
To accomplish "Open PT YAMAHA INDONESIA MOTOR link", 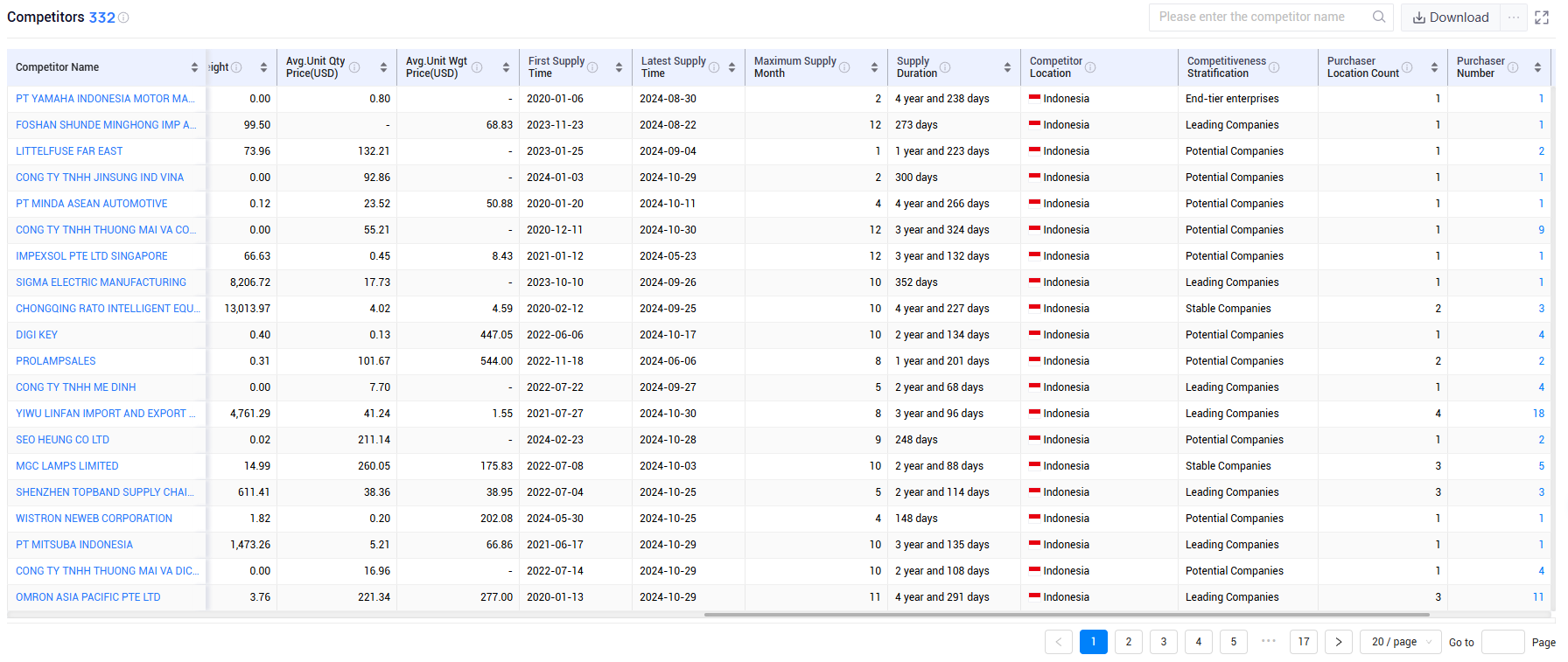I will pos(105,99).
